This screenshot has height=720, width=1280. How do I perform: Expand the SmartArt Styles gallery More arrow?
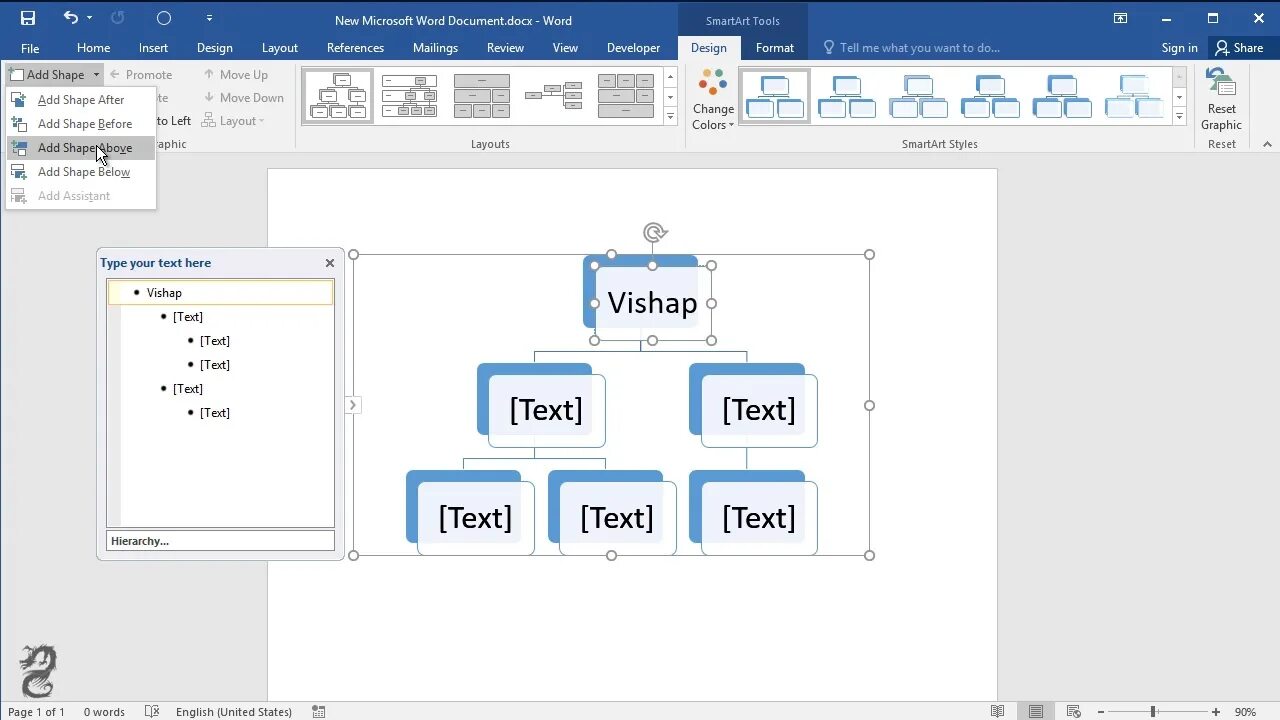(1180, 117)
